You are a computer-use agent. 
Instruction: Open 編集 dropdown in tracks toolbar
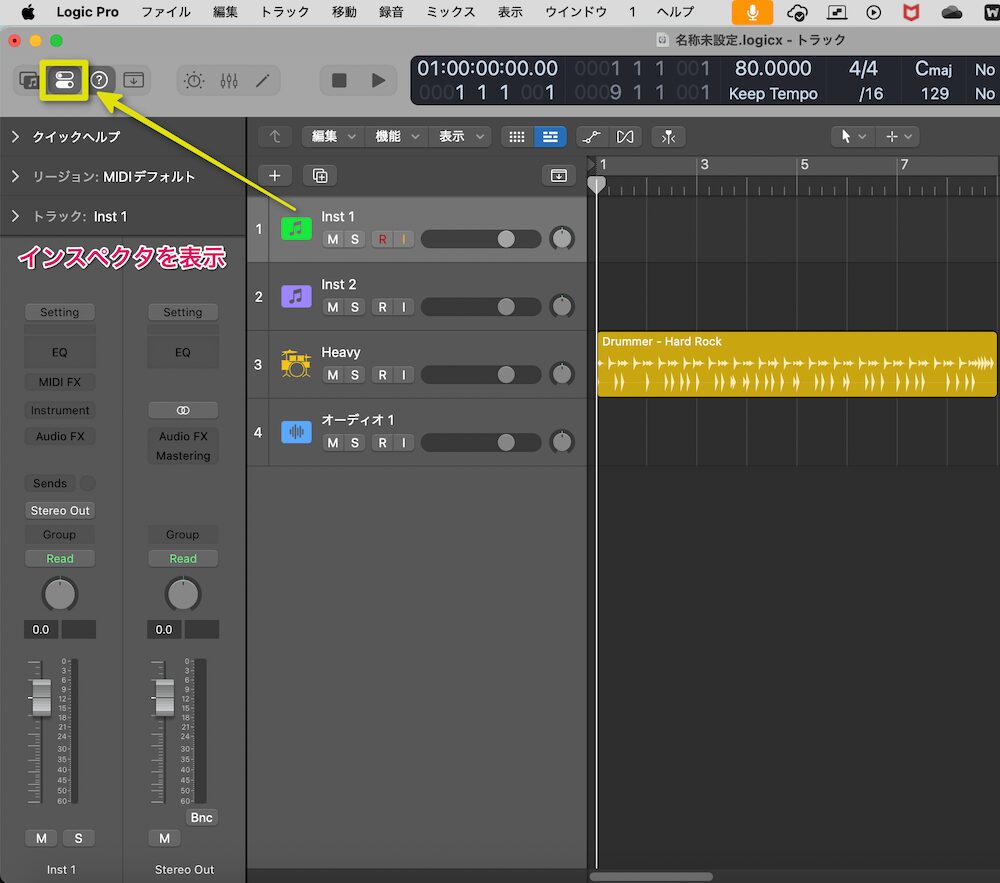point(334,136)
